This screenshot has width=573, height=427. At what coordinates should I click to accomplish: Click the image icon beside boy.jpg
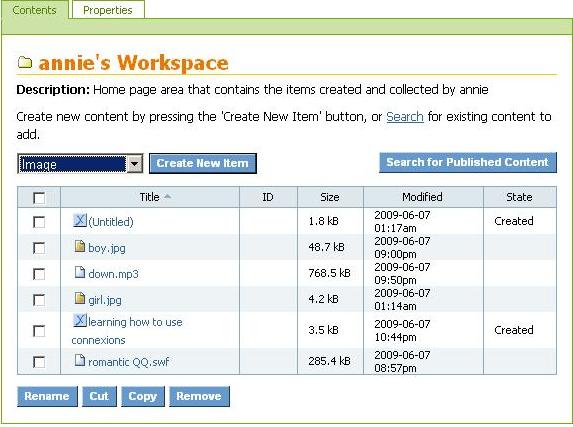click(80, 246)
